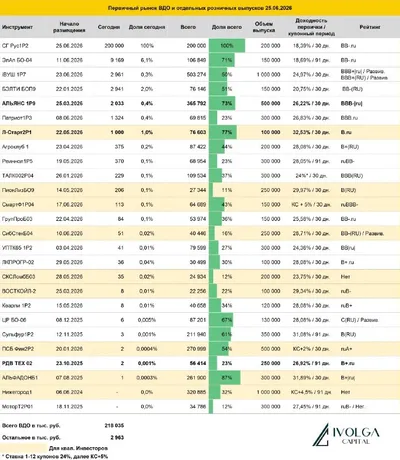Click the Начало размещения column header

tap(69, 27)
